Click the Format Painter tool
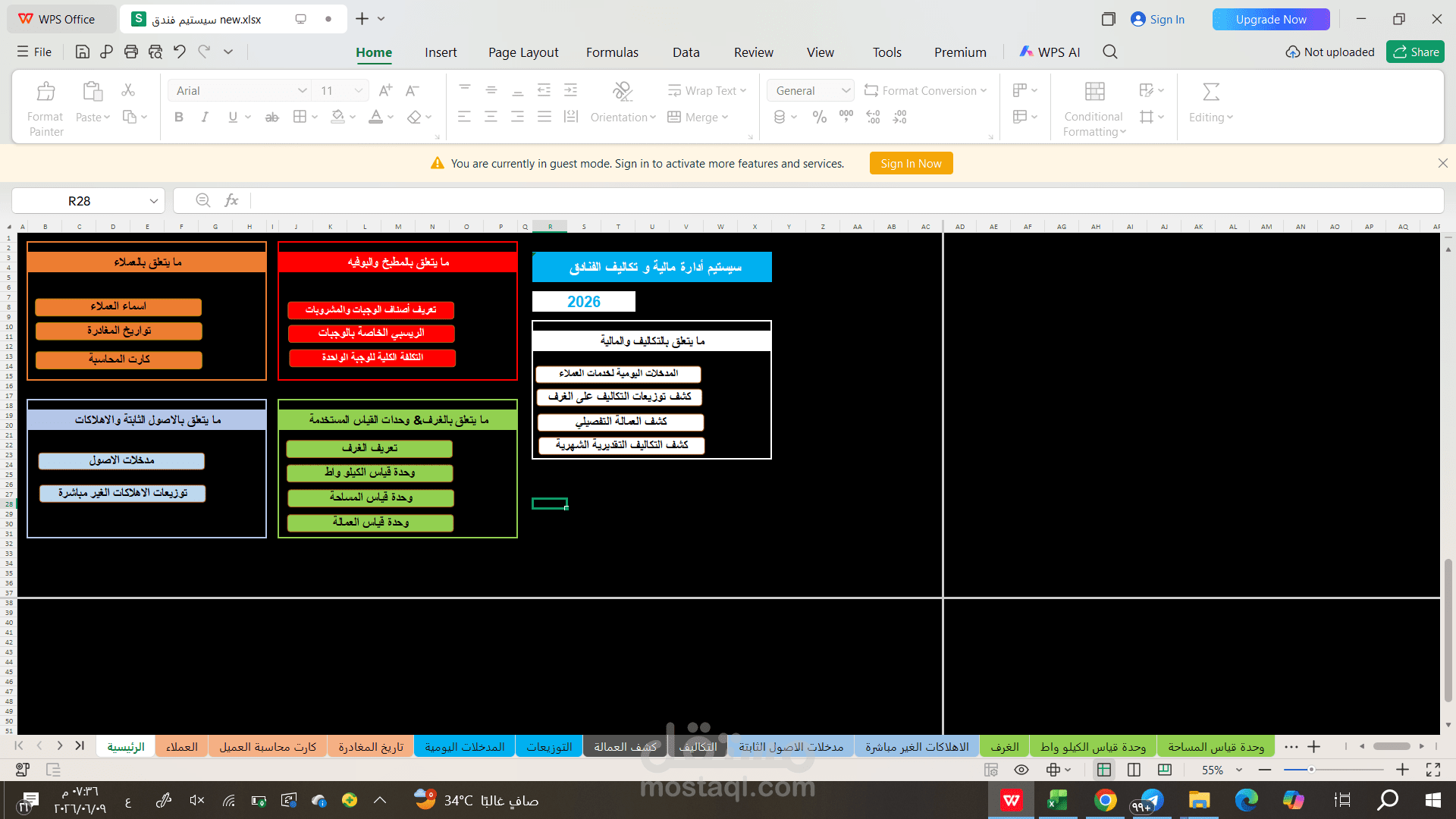This screenshot has height=819, width=1456. 45,108
